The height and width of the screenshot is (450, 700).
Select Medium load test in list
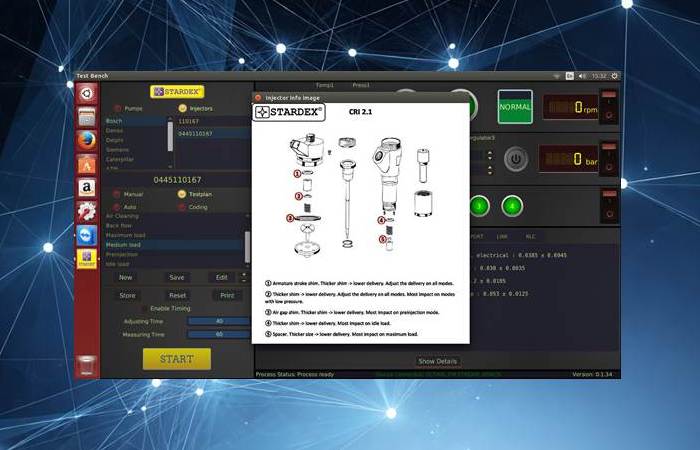(127, 244)
